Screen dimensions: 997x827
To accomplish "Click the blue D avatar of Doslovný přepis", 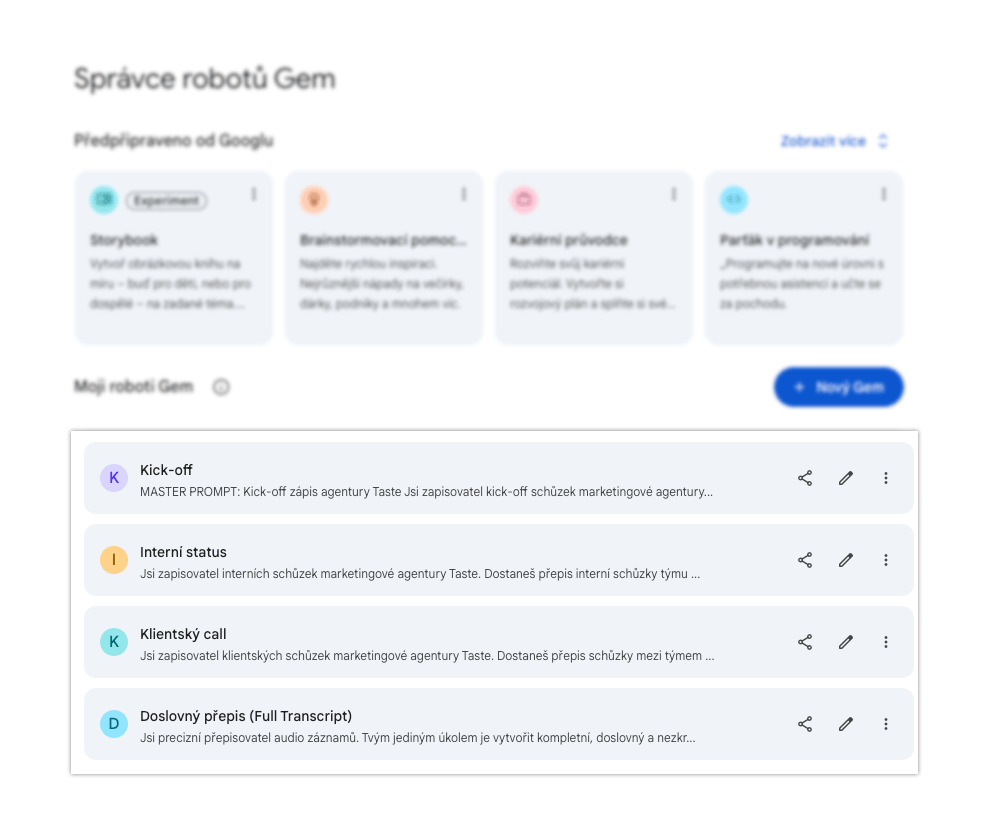I will click(x=114, y=724).
